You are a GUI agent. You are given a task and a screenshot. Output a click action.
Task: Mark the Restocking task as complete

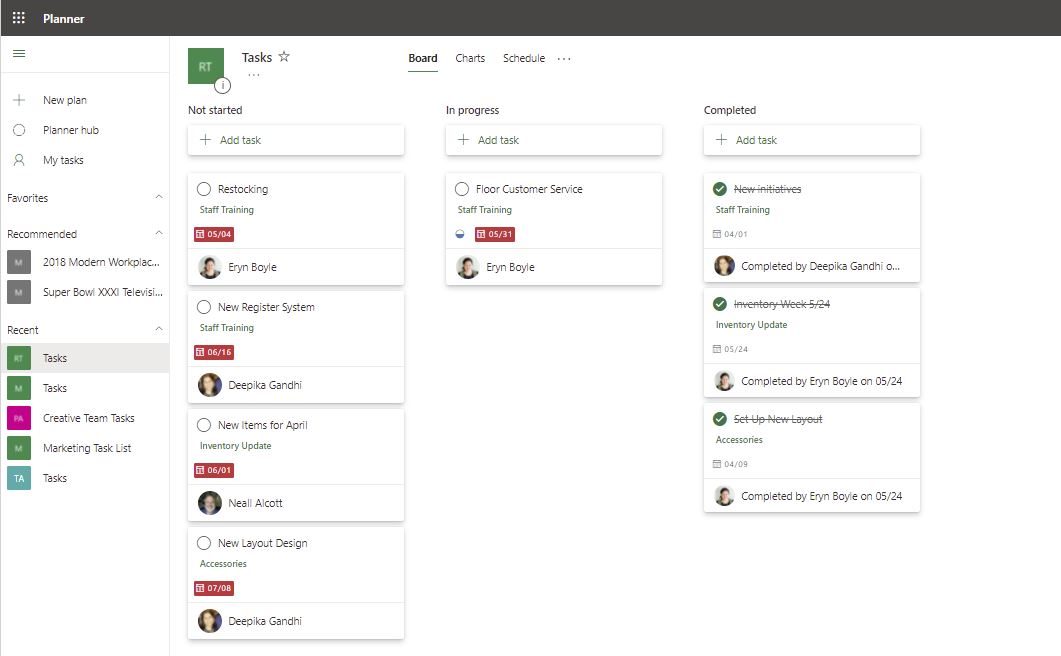202,188
